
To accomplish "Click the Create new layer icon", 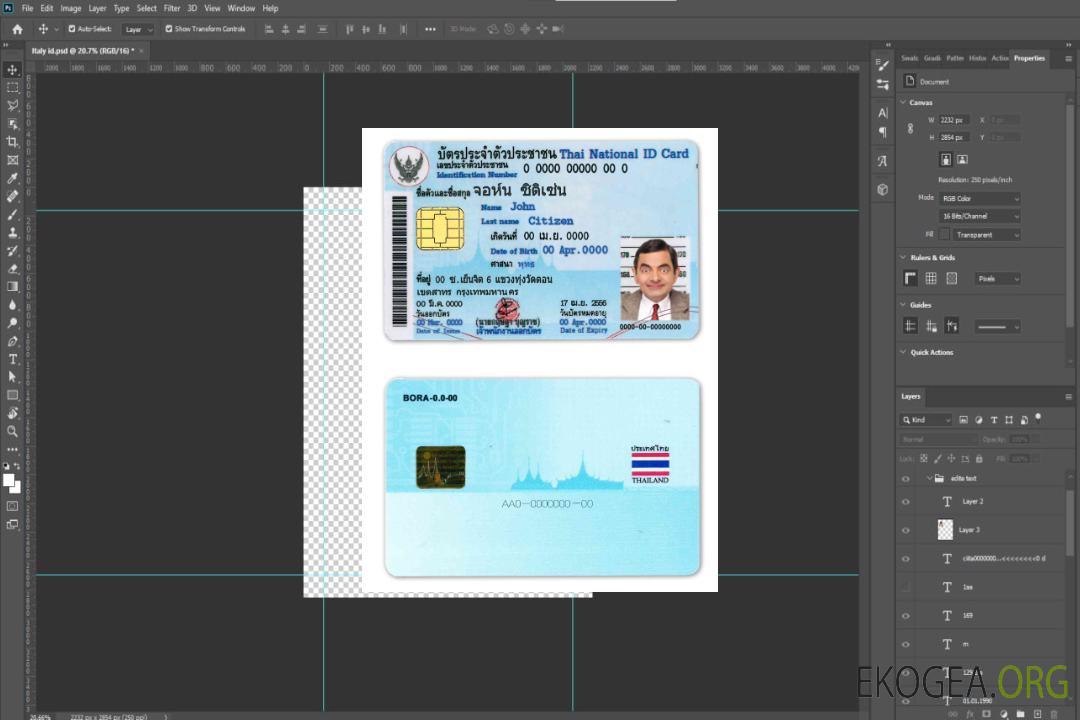I will click(1038, 714).
